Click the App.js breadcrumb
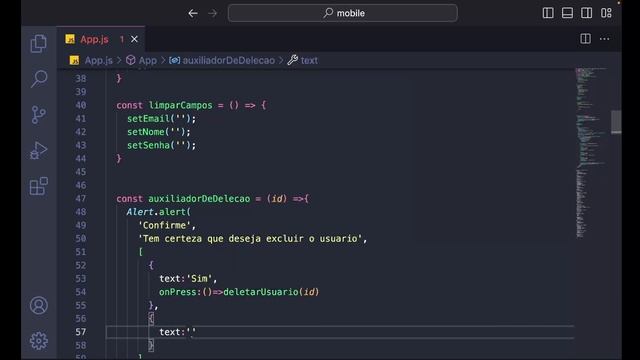This screenshot has width=640, height=360. point(98,60)
